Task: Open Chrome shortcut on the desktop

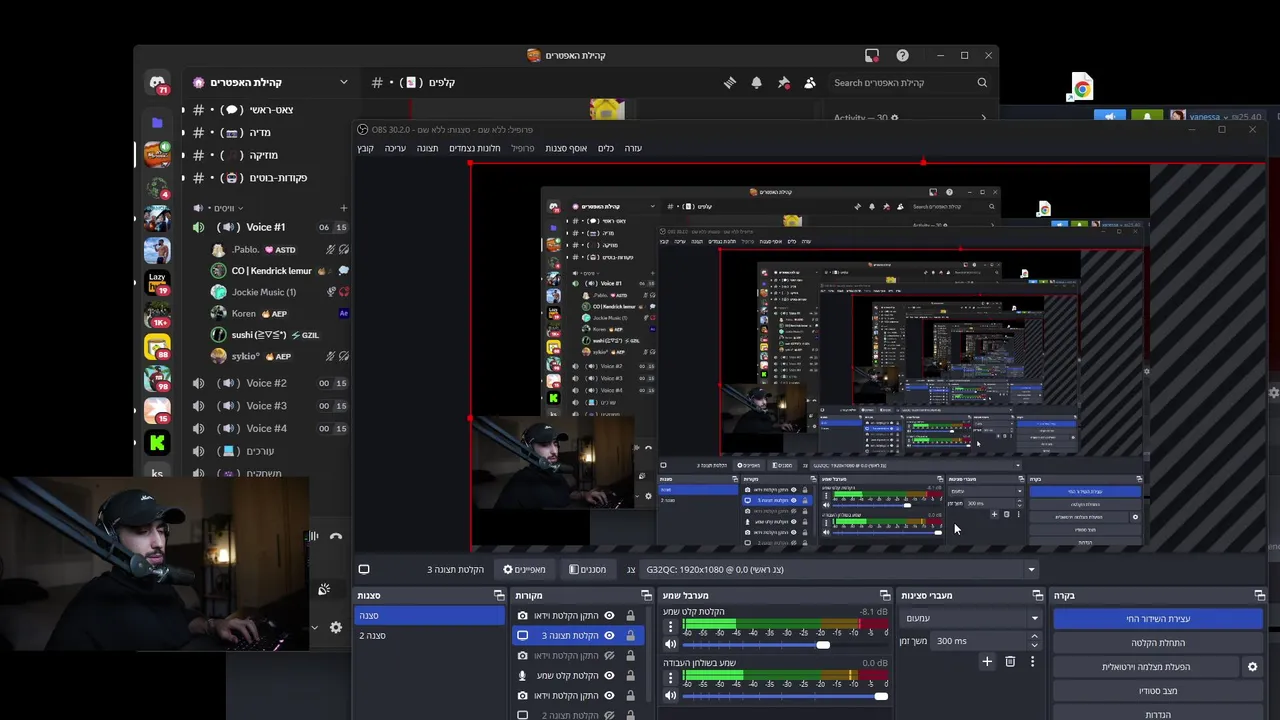Action: [1081, 88]
